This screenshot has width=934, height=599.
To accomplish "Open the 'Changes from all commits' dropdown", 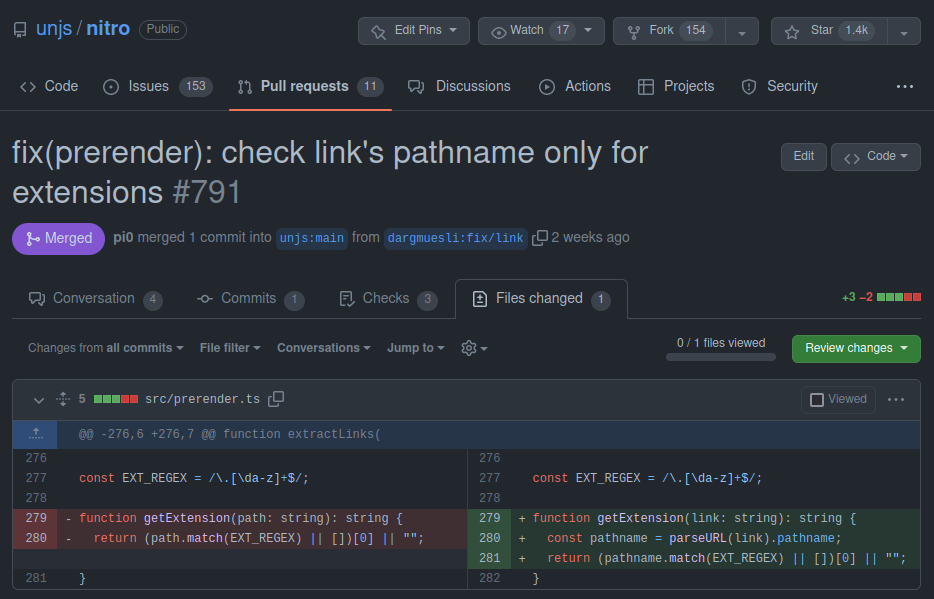I will click(105, 348).
